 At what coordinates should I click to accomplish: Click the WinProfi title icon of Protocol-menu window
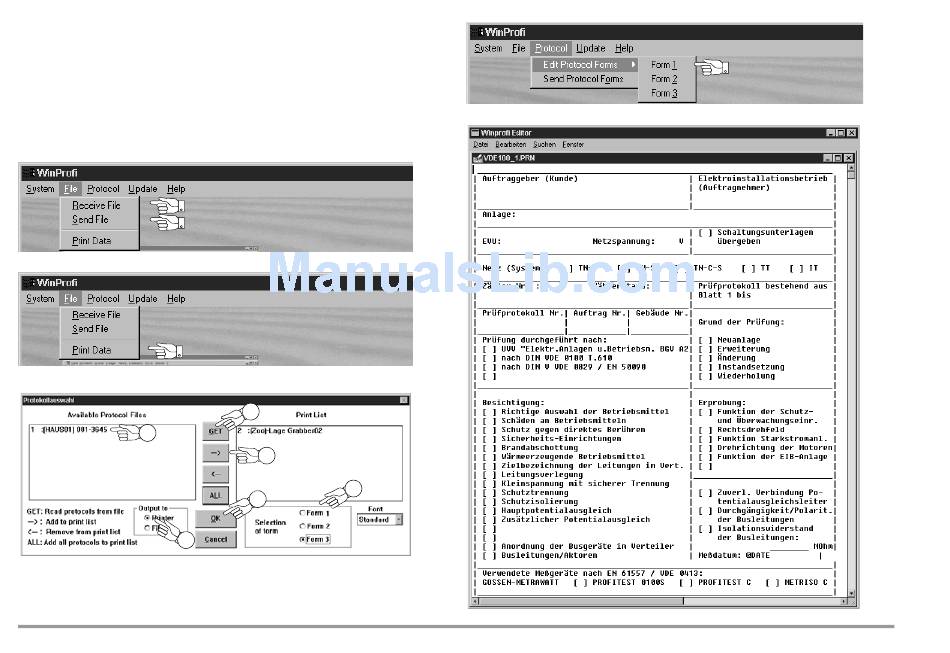point(477,32)
